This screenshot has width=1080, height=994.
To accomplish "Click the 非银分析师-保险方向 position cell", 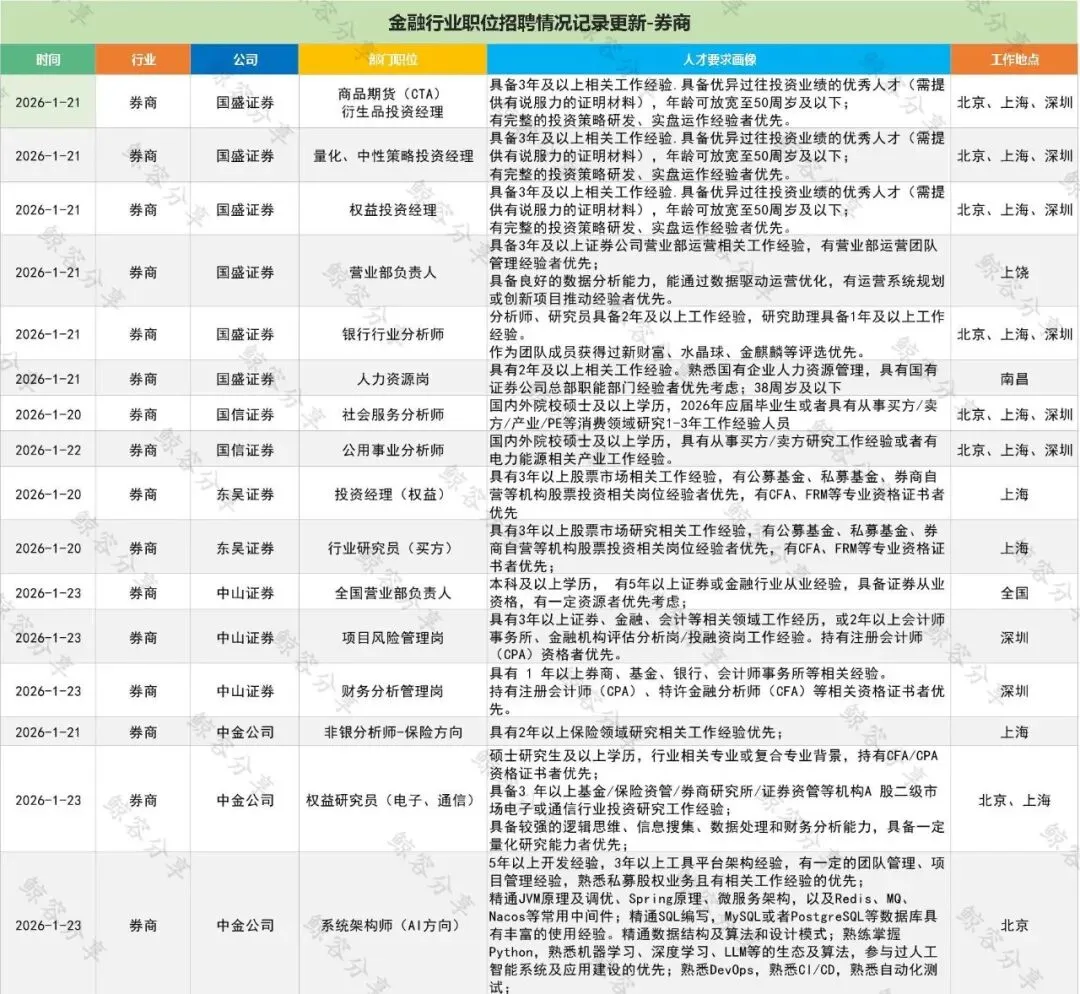I will (393, 732).
